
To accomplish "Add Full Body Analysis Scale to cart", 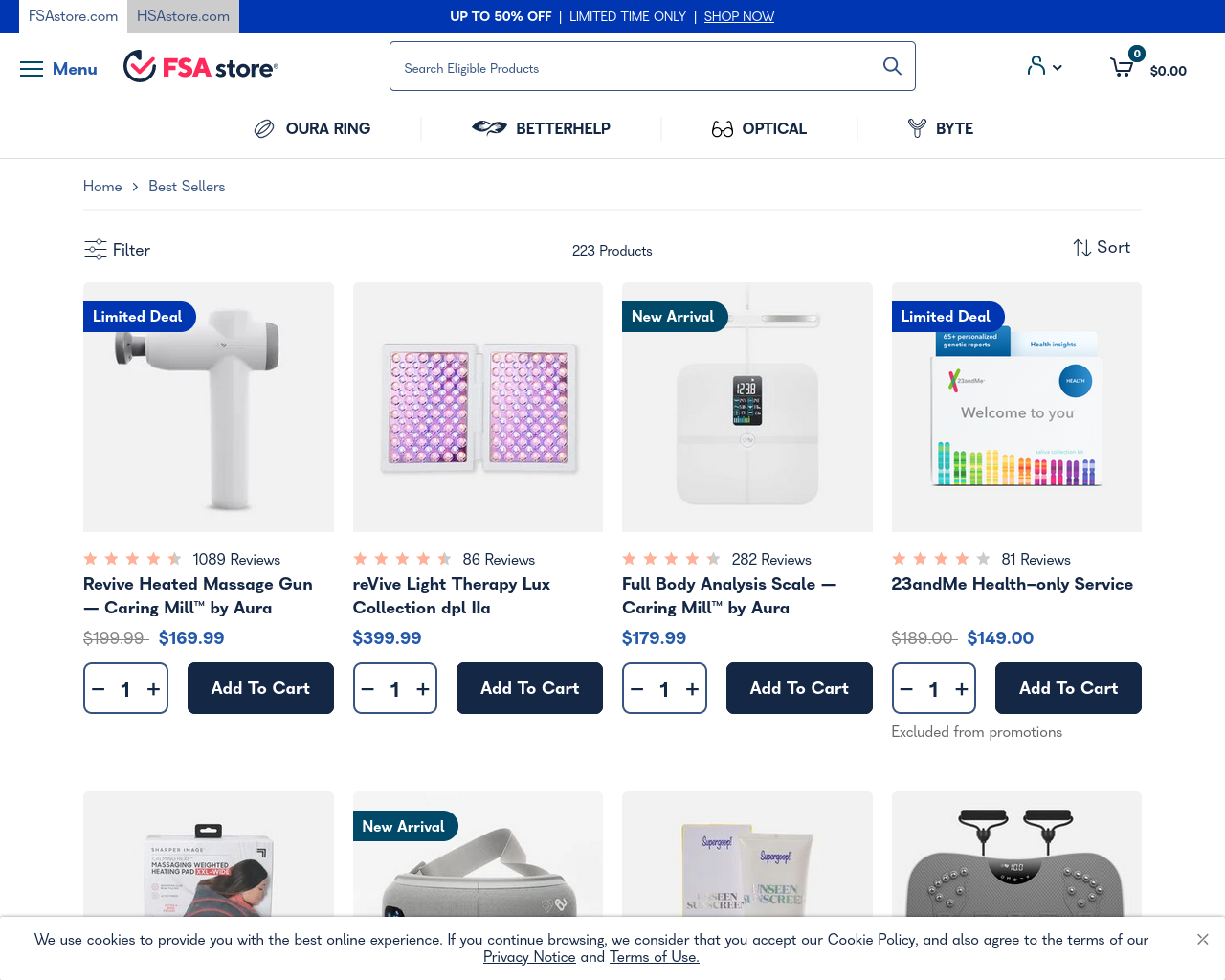I will (799, 688).
